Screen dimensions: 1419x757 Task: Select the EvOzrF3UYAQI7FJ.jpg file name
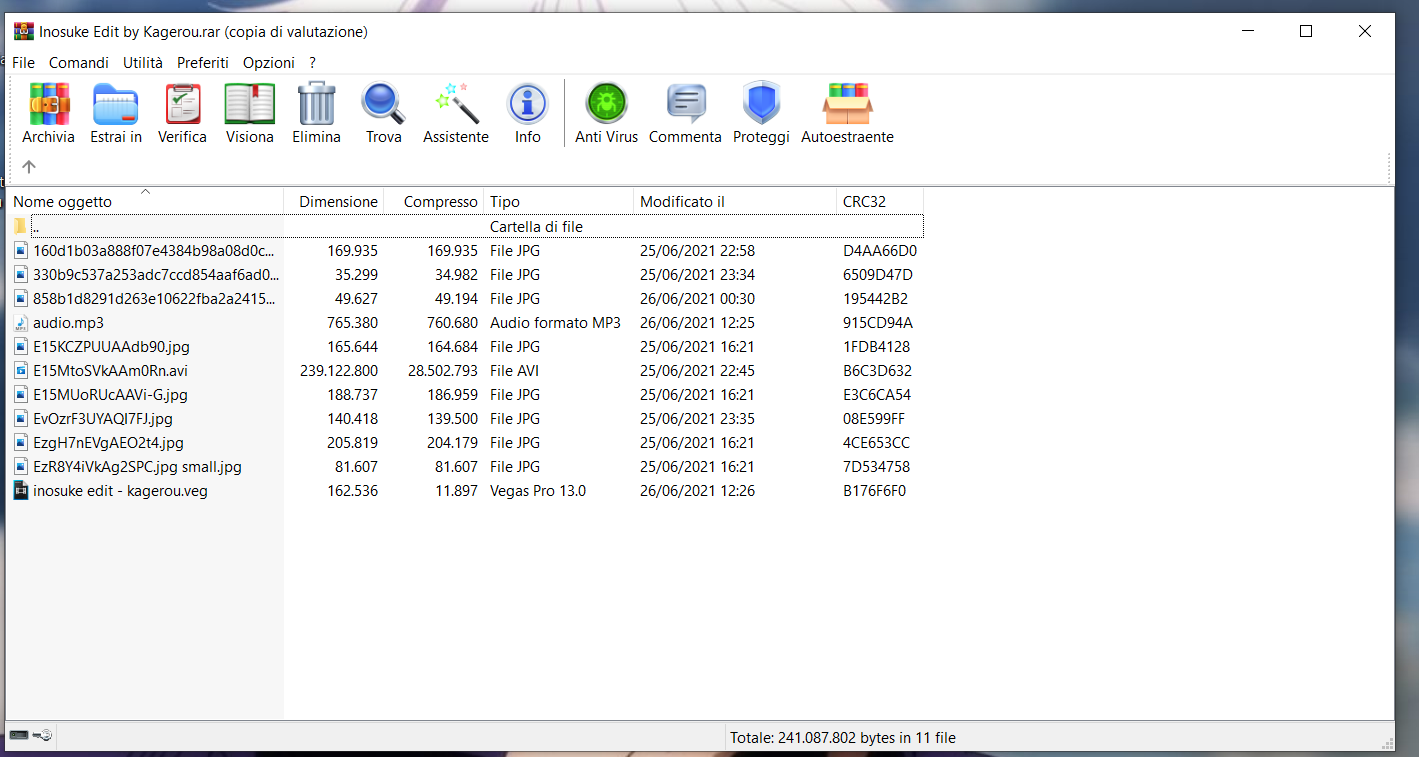click(x=103, y=419)
